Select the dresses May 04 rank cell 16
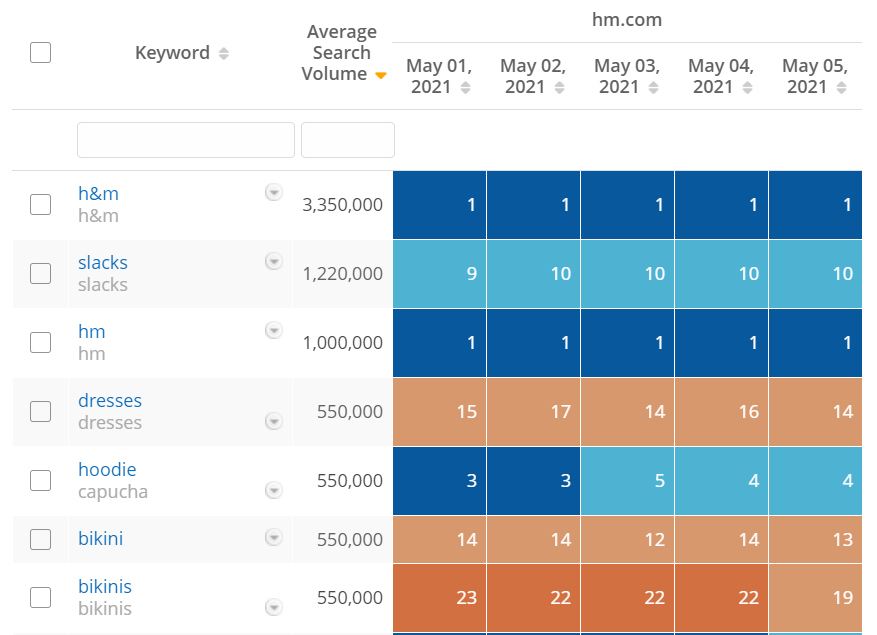This screenshot has height=635, width=877. tap(722, 412)
